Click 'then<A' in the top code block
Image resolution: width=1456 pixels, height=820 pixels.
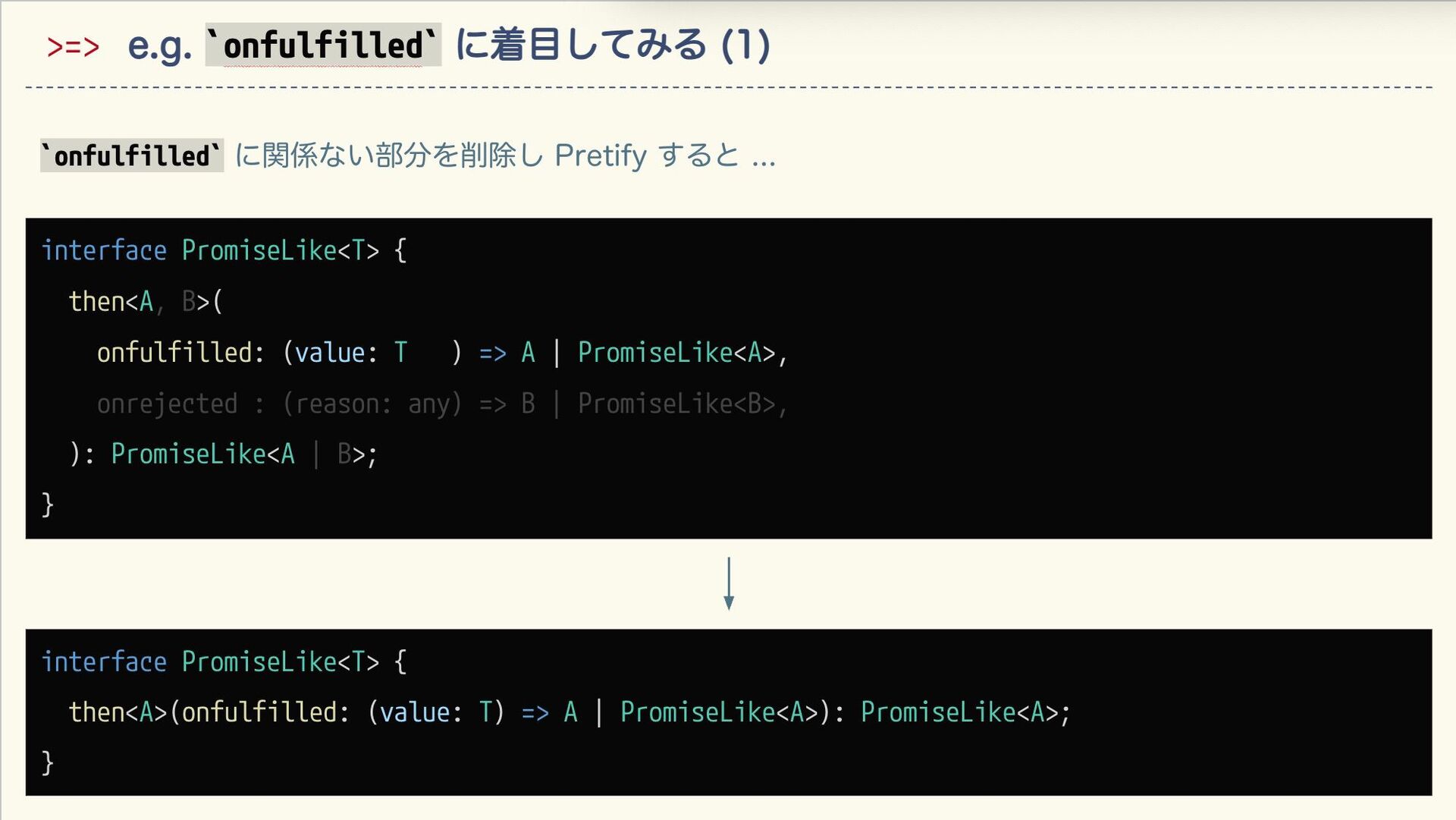tap(111, 302)
